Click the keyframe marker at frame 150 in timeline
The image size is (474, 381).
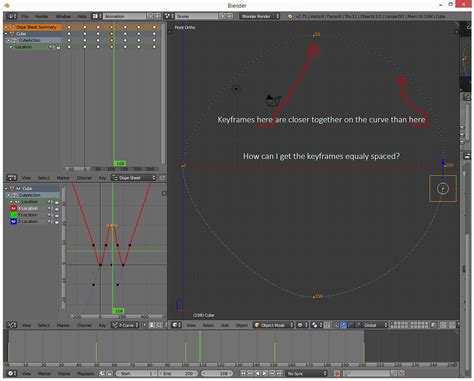275,352
